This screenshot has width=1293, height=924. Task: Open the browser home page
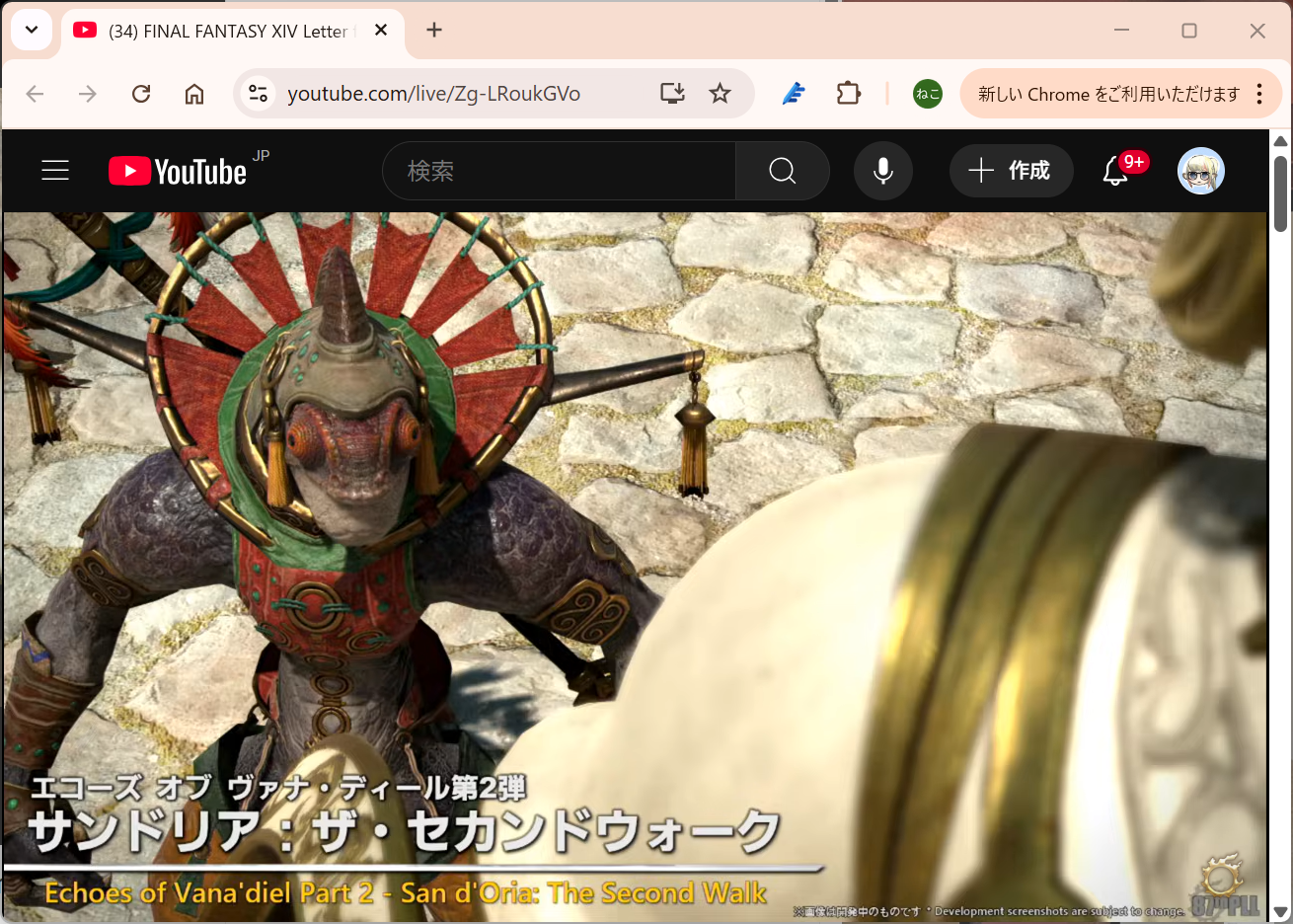coord(194,94)
